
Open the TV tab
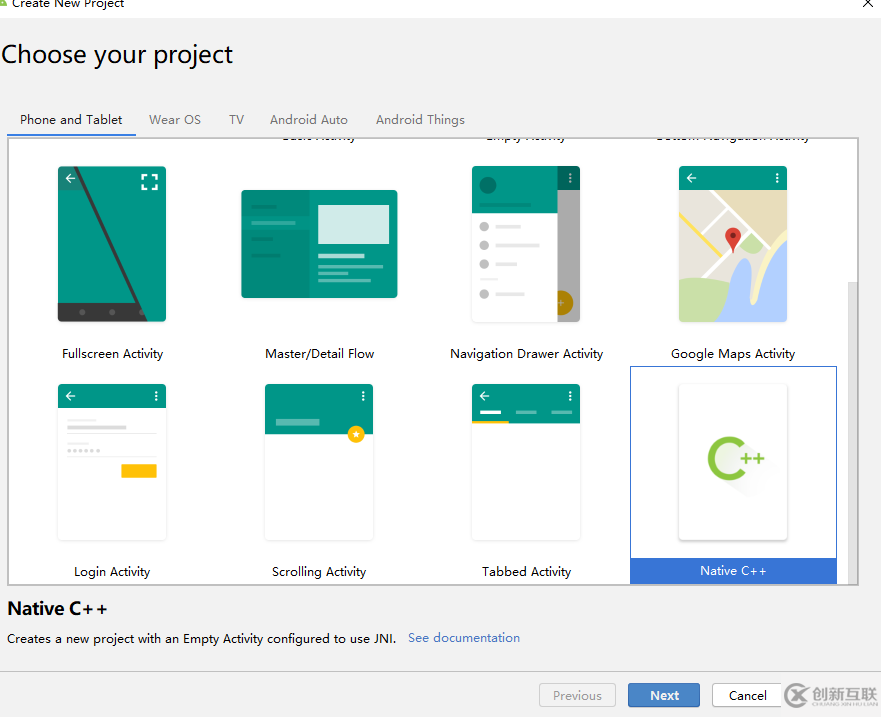click(x=236, y=120)
